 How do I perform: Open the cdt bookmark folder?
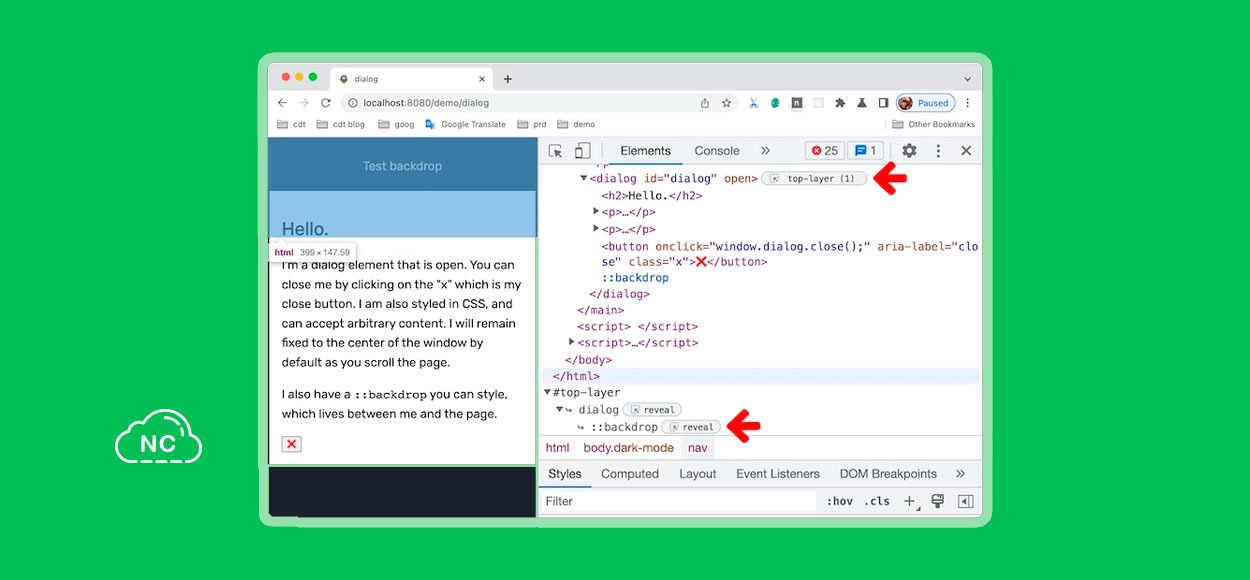(291, 125)
